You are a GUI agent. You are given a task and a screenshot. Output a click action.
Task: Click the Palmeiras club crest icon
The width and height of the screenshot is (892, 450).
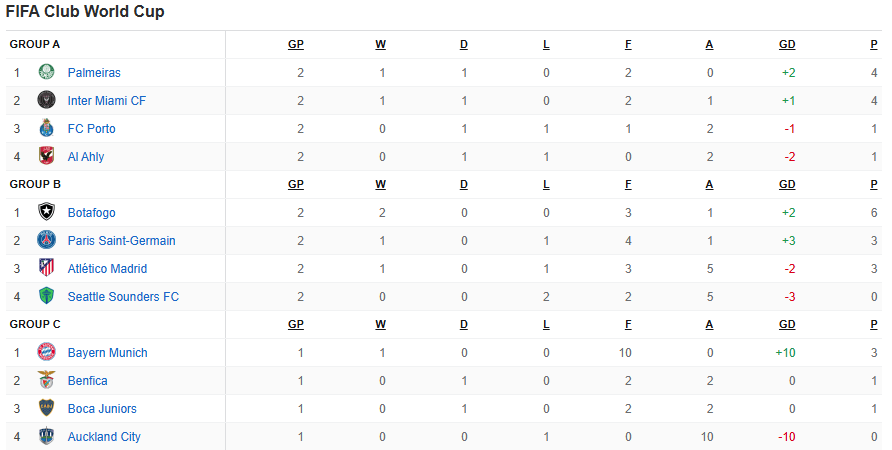(x=47, y=72)
